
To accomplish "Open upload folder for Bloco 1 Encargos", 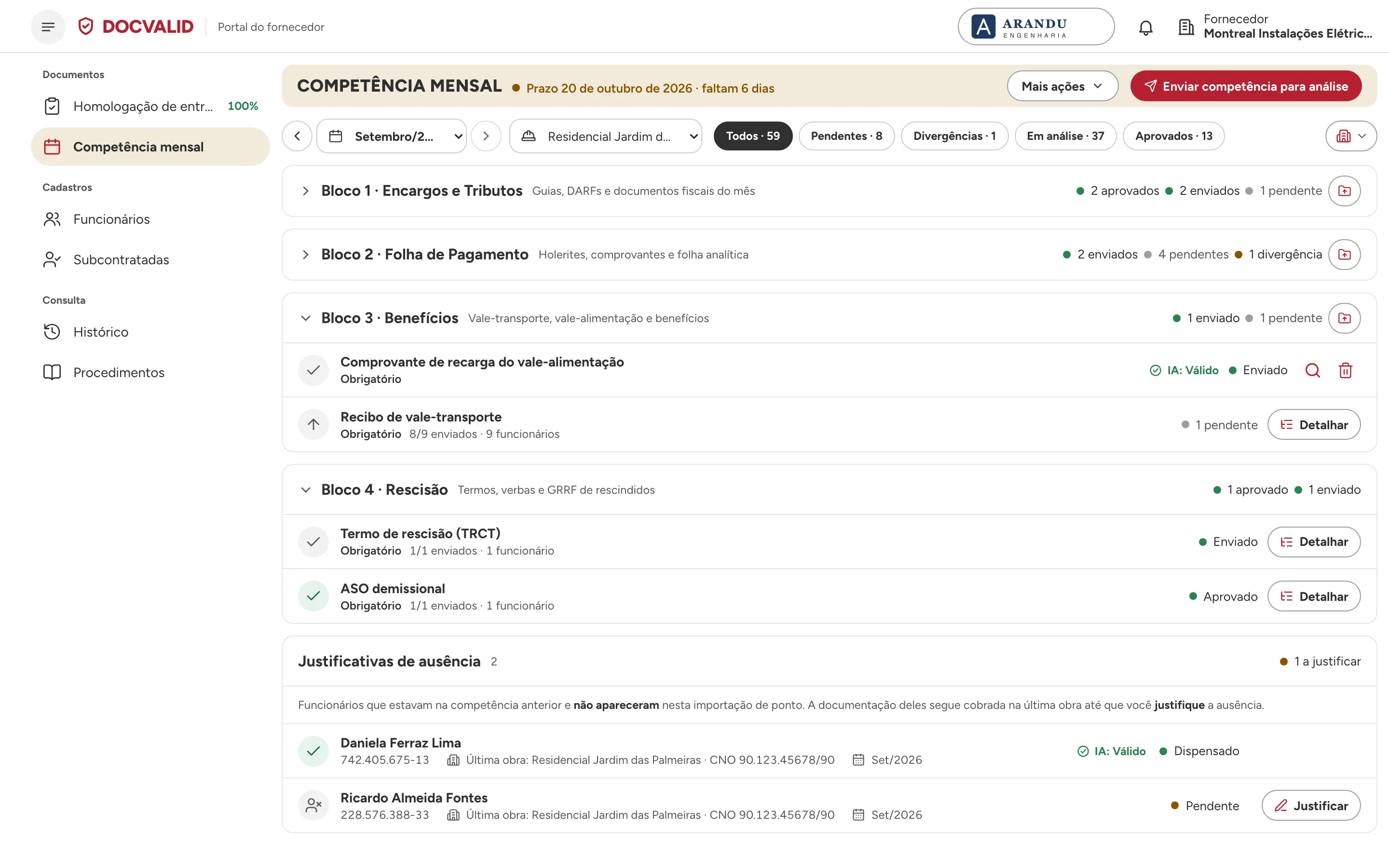I will (x=1345, y=191).
